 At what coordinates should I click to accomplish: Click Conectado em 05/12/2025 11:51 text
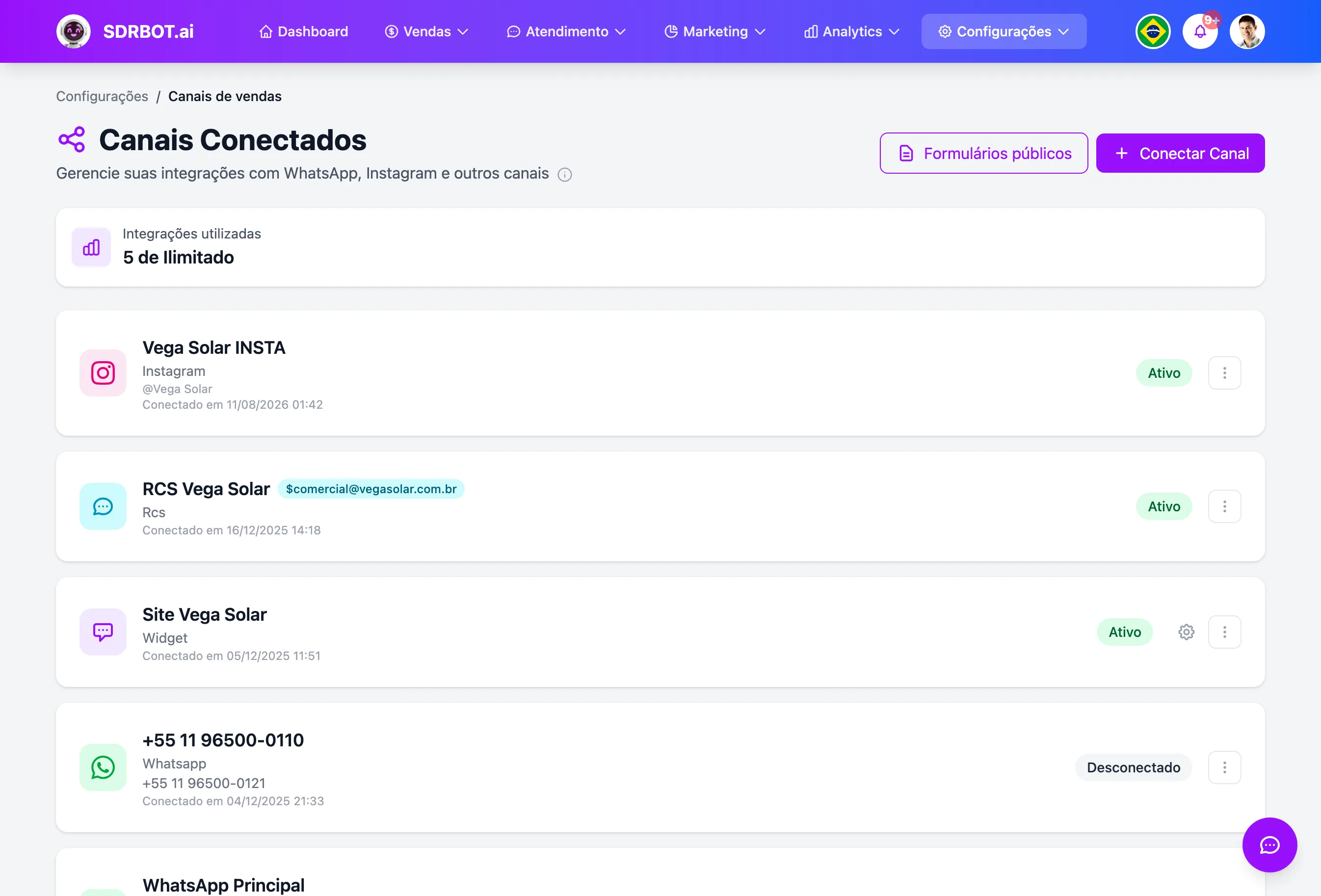tap(231, 656)
